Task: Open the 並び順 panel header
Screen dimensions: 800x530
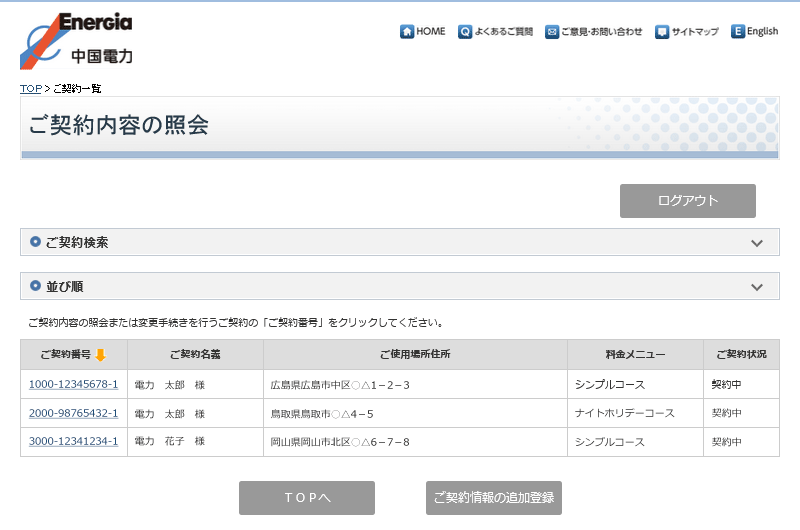Action: tap(399, 287)
